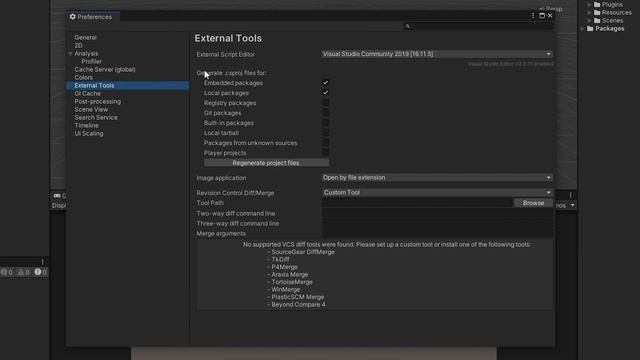Enable Built-in packages checkbox
This screenshot has height=360, width=640.
pyautogui.click(x=325, y=123)
